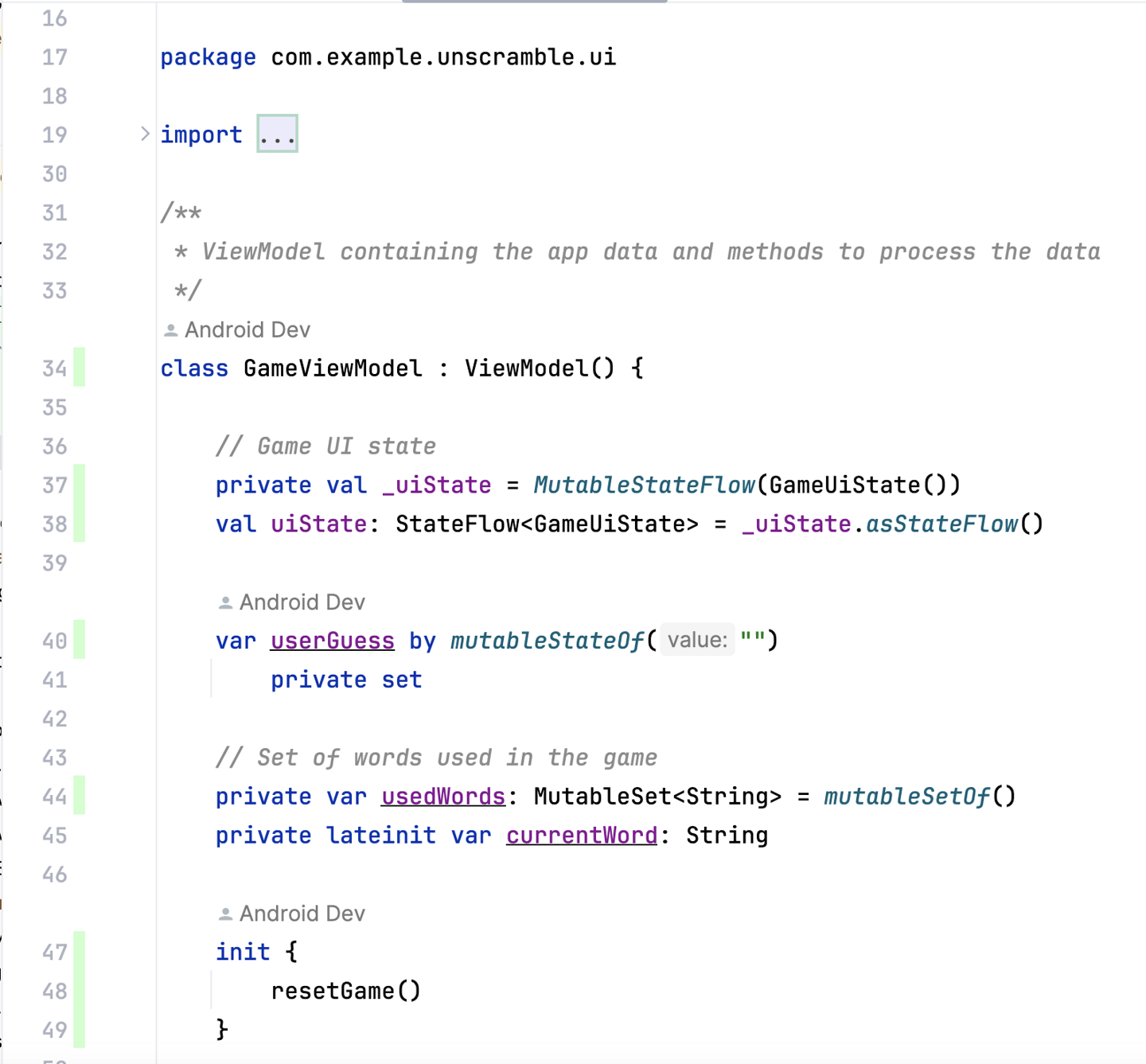The width and height of the screenshot is (1146, 1064).
Task: Open Android Dev author hint above class declaration
Action: pos(247,329)
